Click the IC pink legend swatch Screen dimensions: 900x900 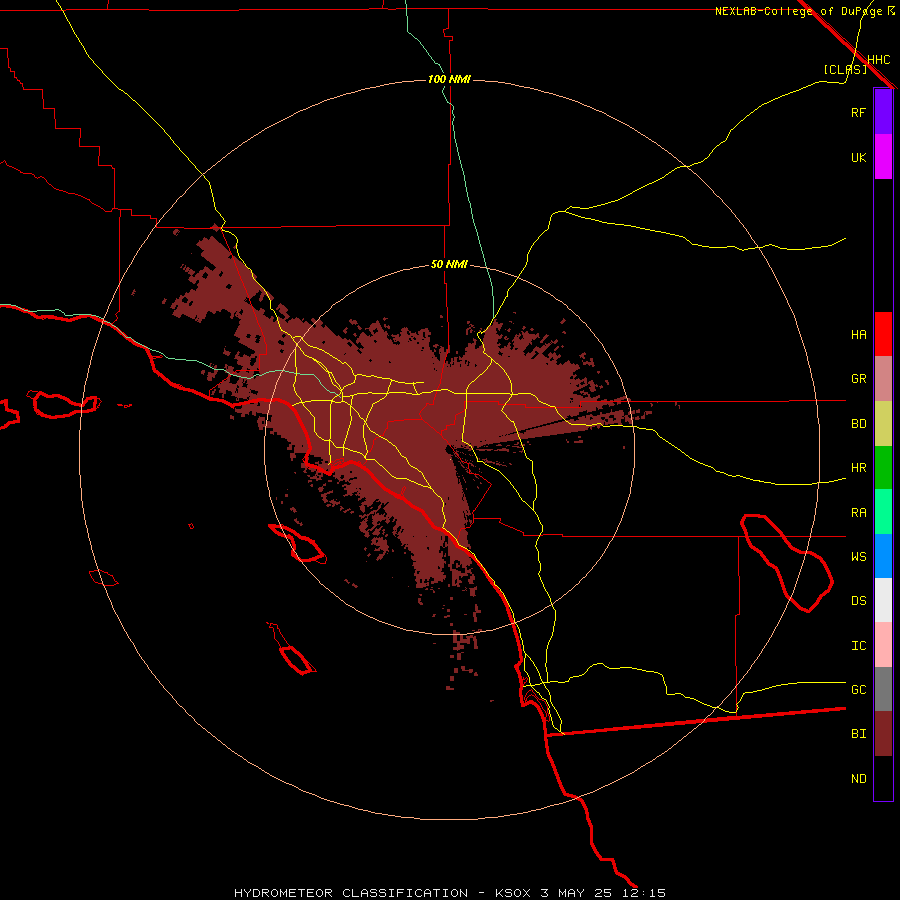pos(883,645)
